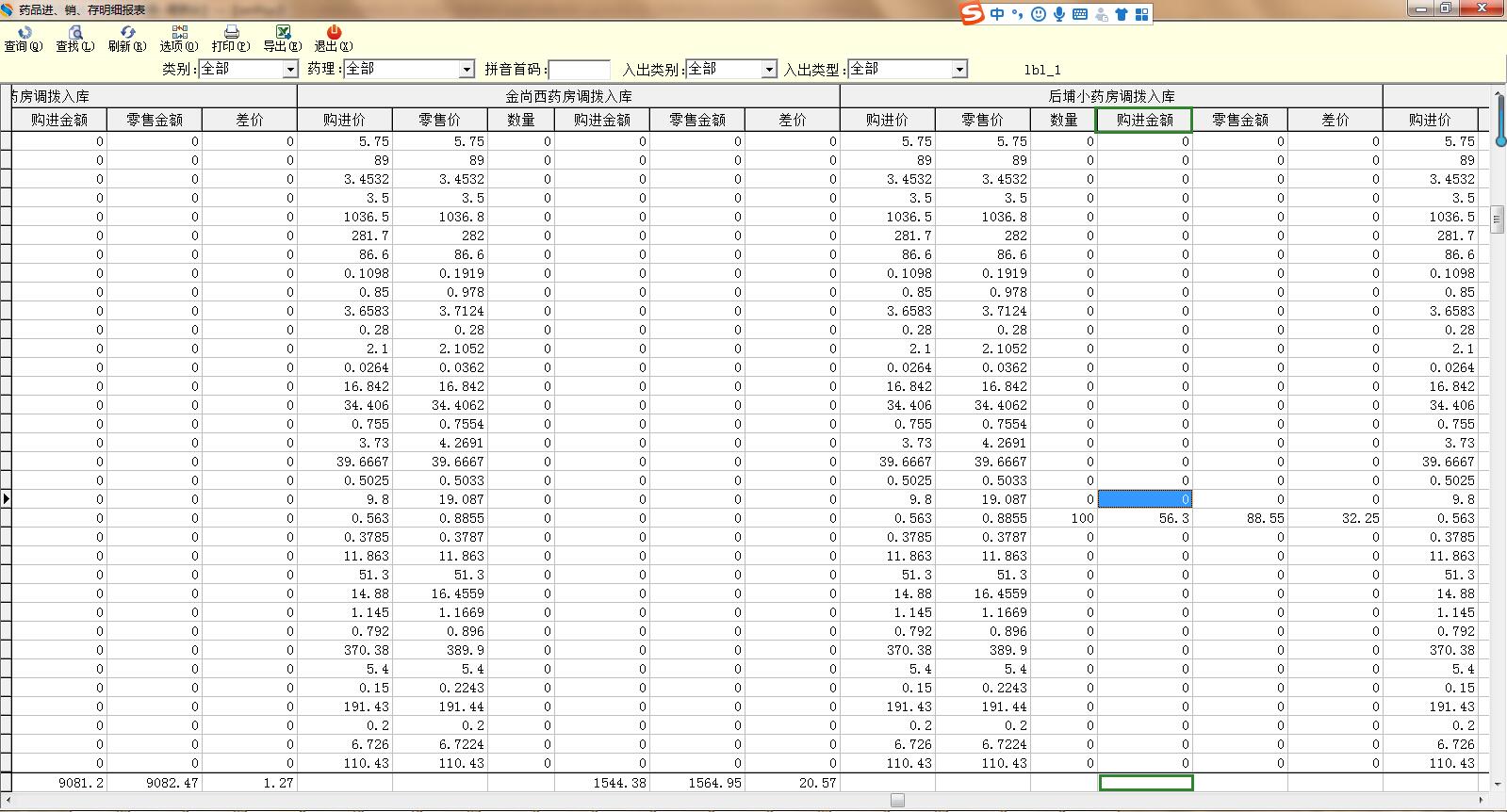The width and height of the screenshot is (1507, 812).
Task: Open Sogou toolbox grid icon
Action: click(x=1141, y=14)
